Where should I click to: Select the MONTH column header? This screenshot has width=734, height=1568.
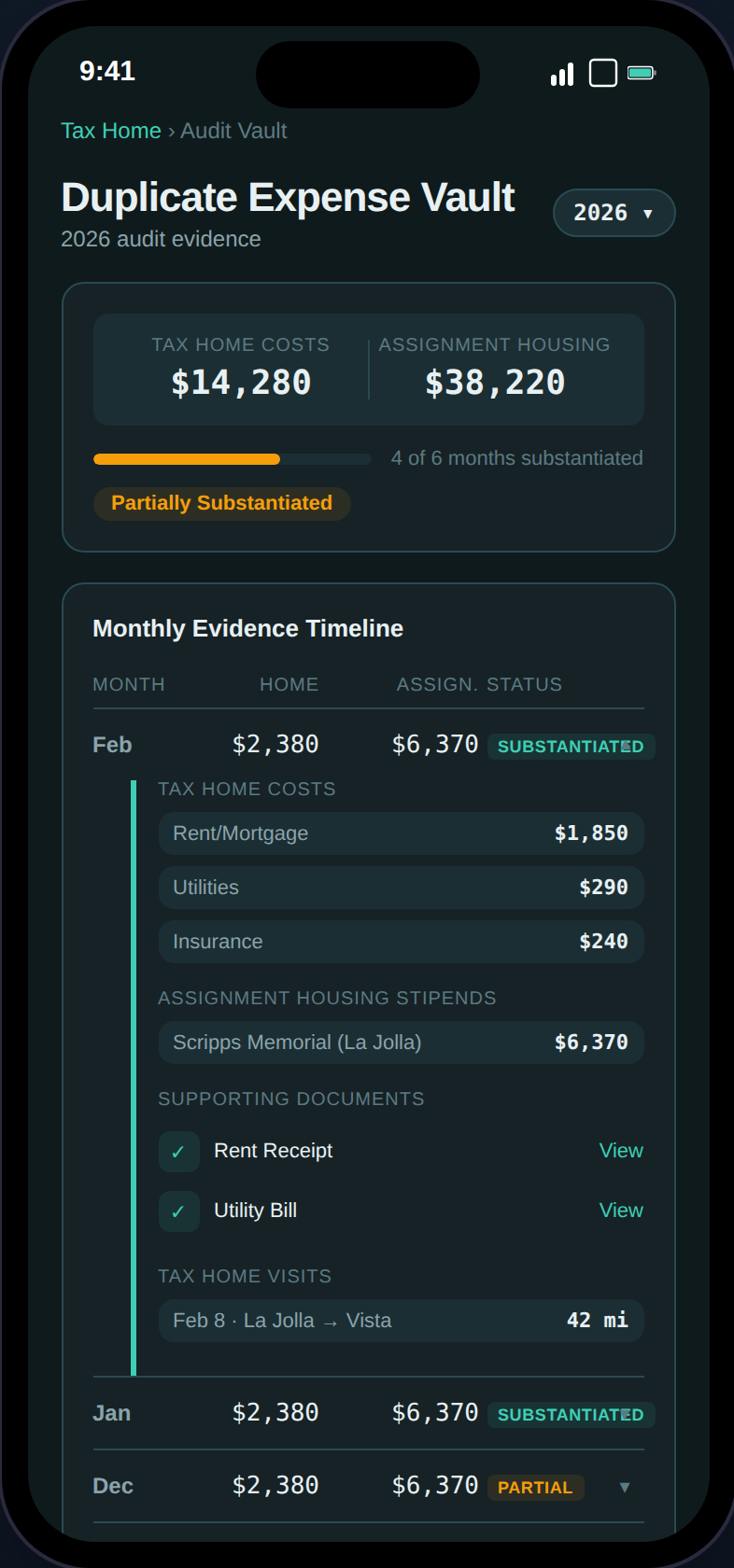(x=128, y=684)
